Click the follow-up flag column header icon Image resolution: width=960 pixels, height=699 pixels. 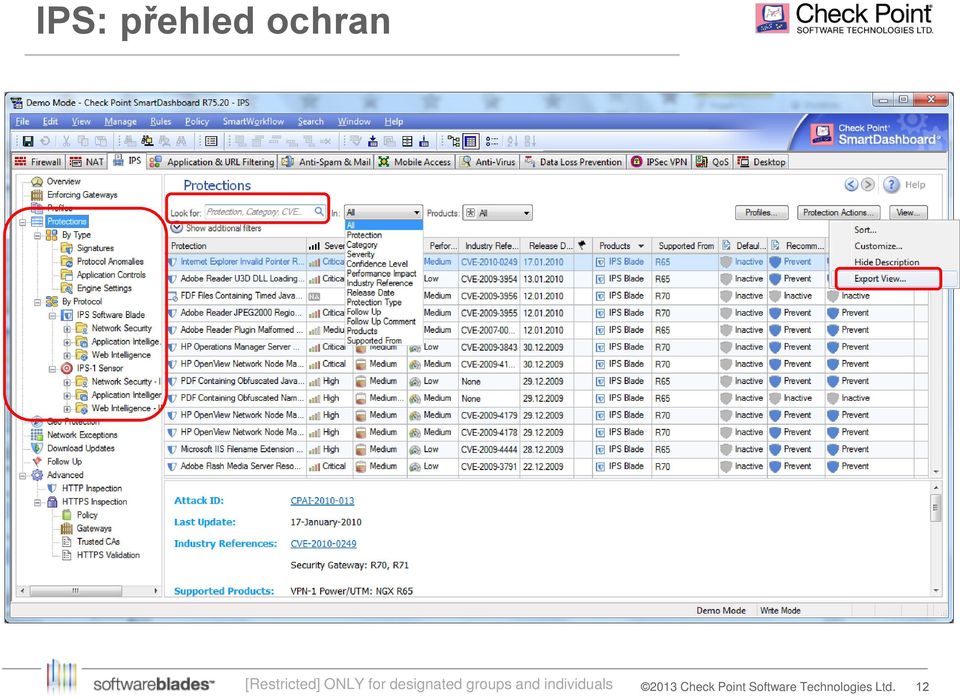(582, 245)
